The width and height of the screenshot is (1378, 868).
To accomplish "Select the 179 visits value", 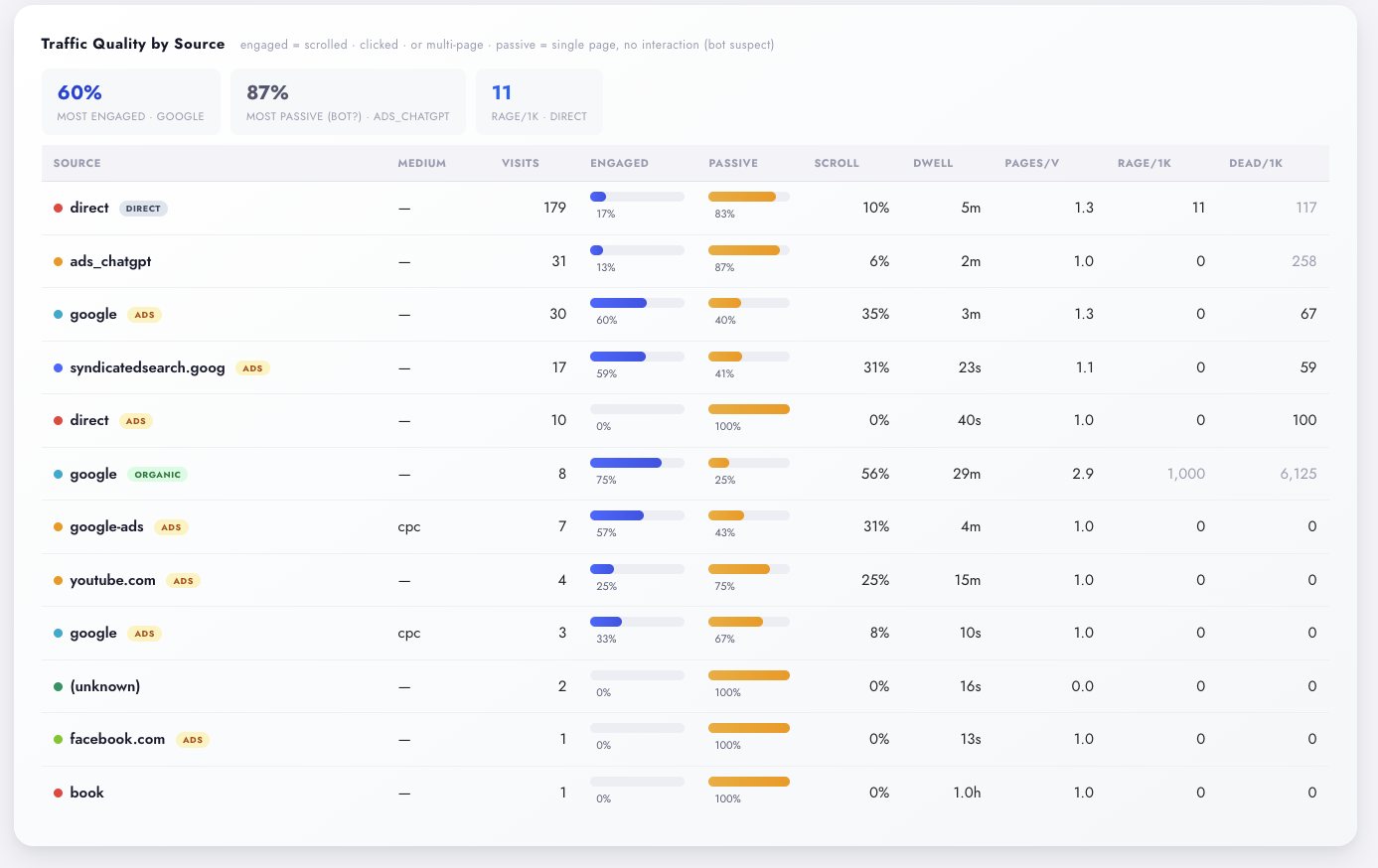I will click(554, 208).
